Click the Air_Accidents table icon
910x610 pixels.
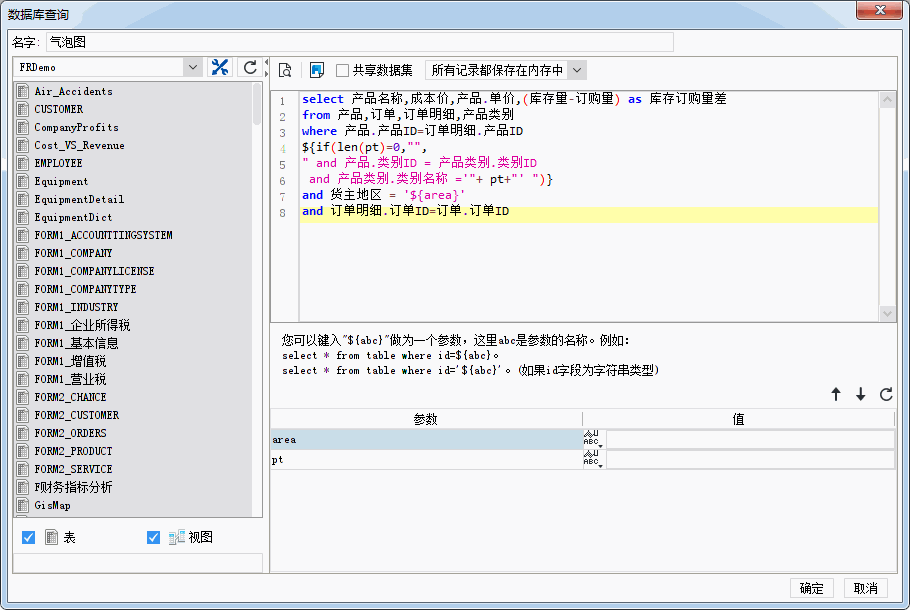pyautogui.click(x=22, y=91)
